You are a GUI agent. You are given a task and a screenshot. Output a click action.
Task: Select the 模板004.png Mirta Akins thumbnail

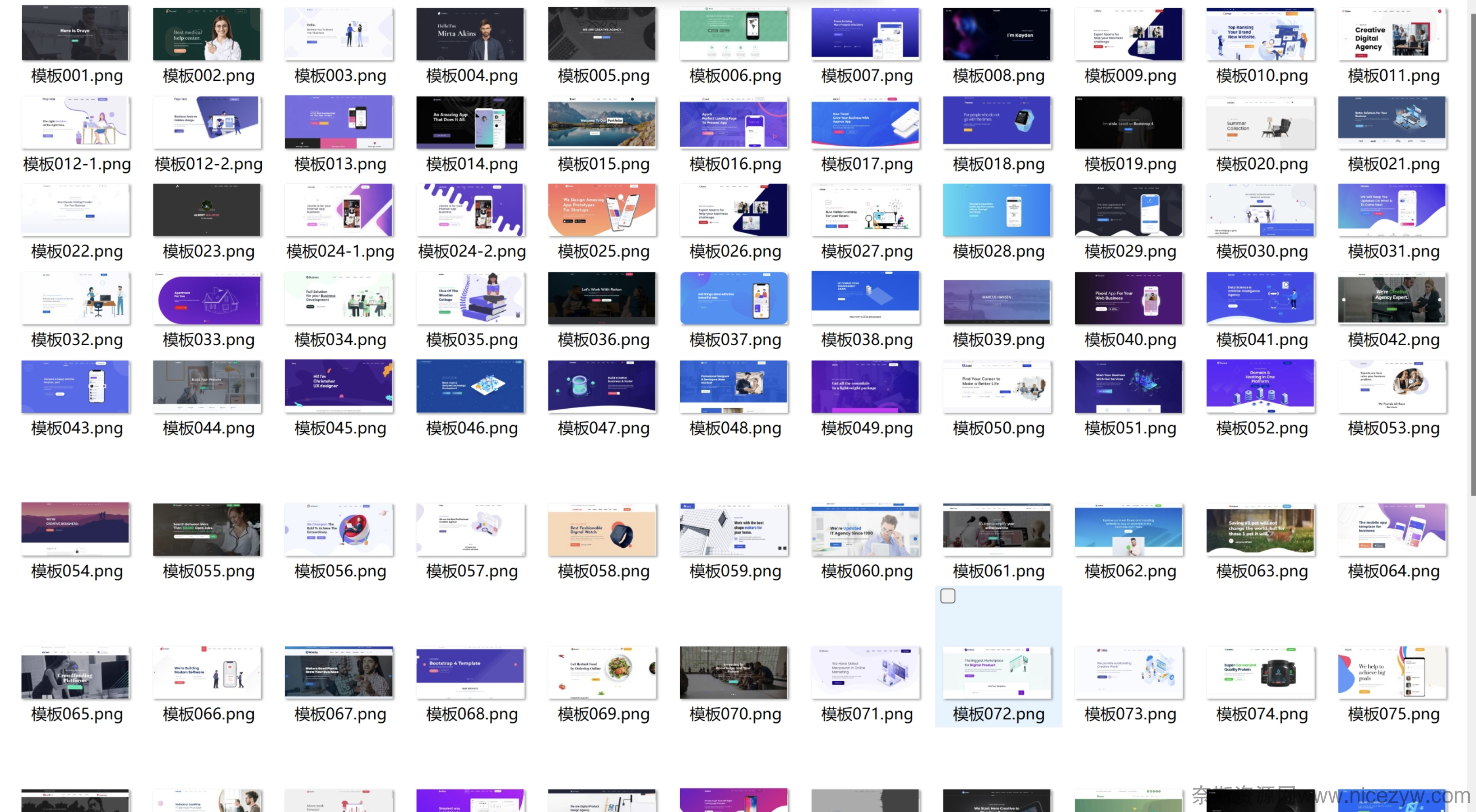(x=470, y=34)
